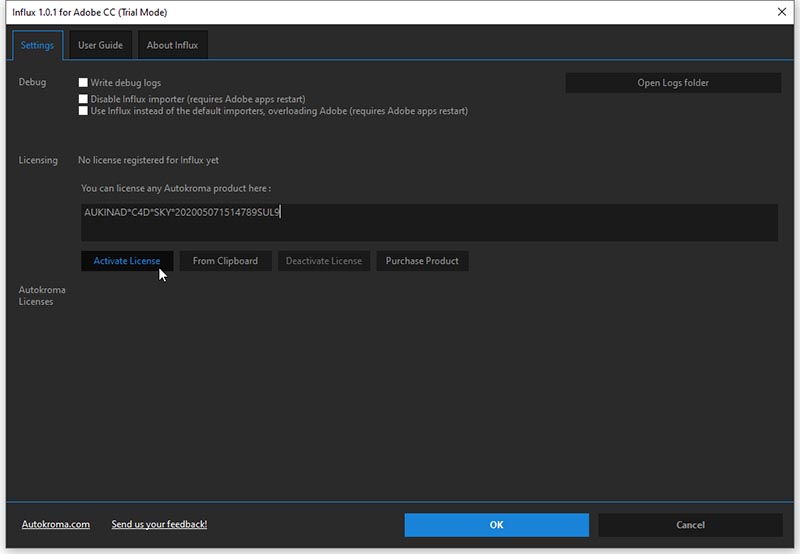Enable the Write debug logs checkbox

point(83,82)
